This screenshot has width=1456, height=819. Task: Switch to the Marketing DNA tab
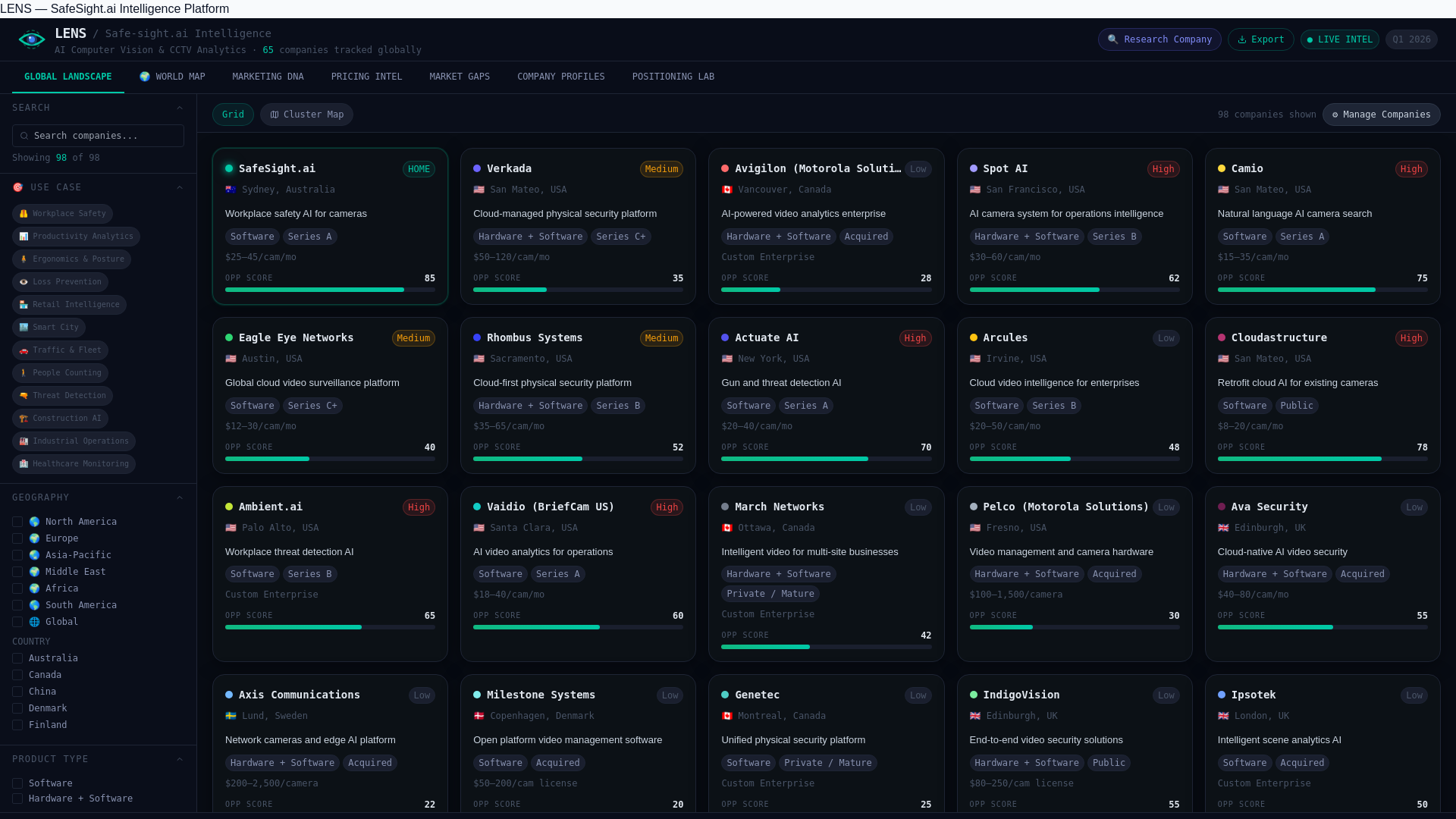pos(268,77)
